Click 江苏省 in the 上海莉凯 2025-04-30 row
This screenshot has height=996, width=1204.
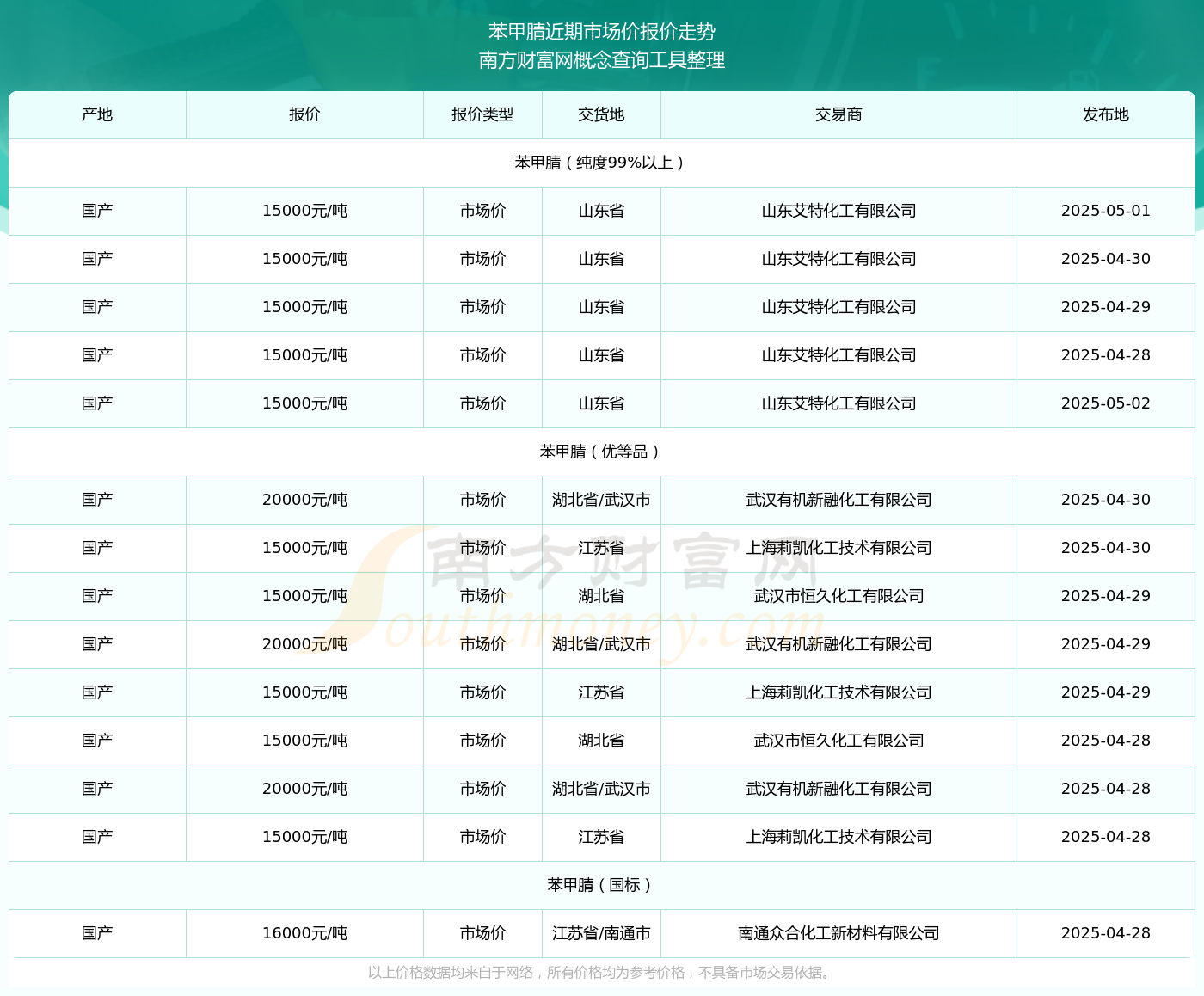(x=601, y=548)
